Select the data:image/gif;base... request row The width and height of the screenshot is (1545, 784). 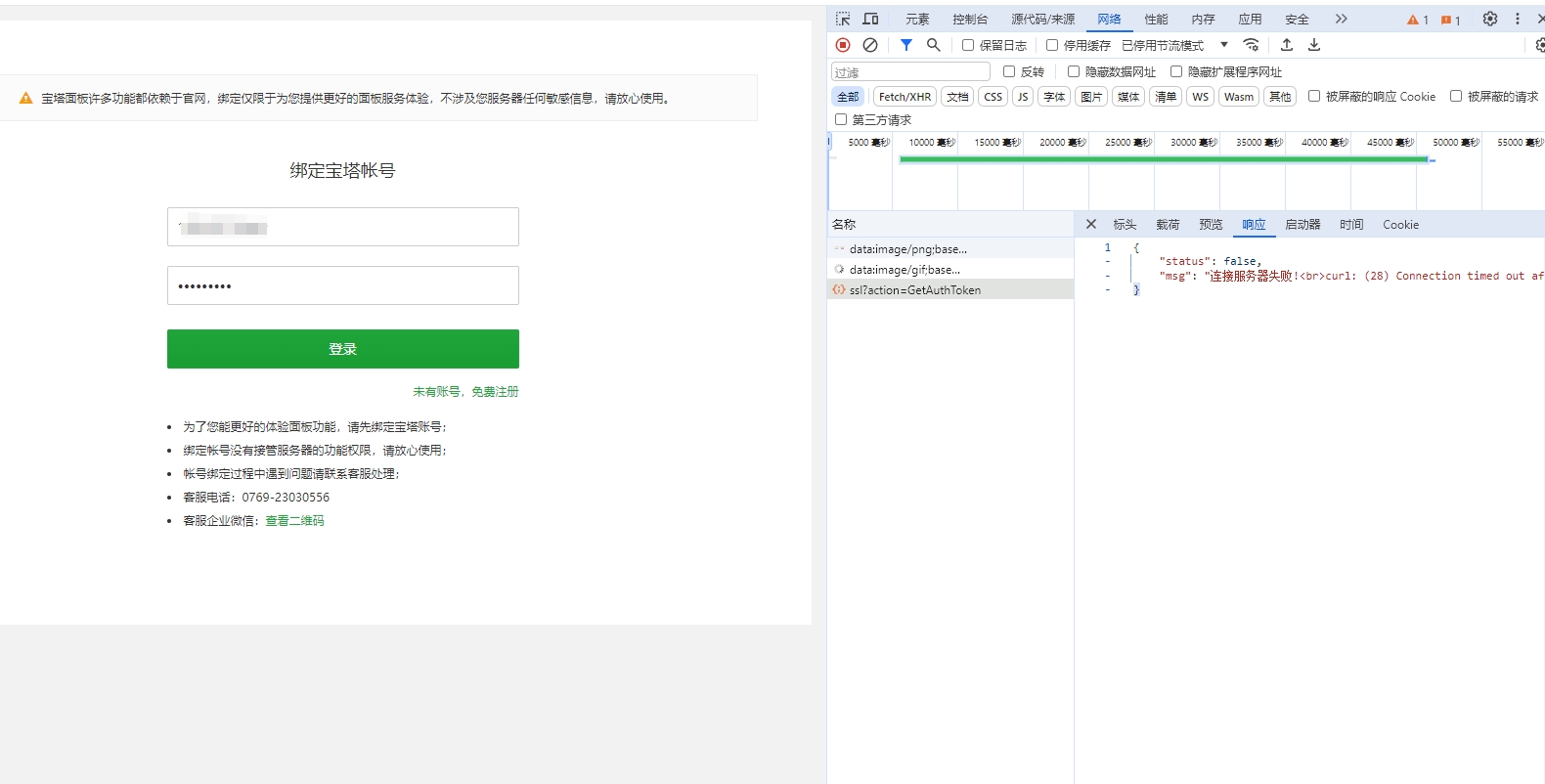(950, 269)
